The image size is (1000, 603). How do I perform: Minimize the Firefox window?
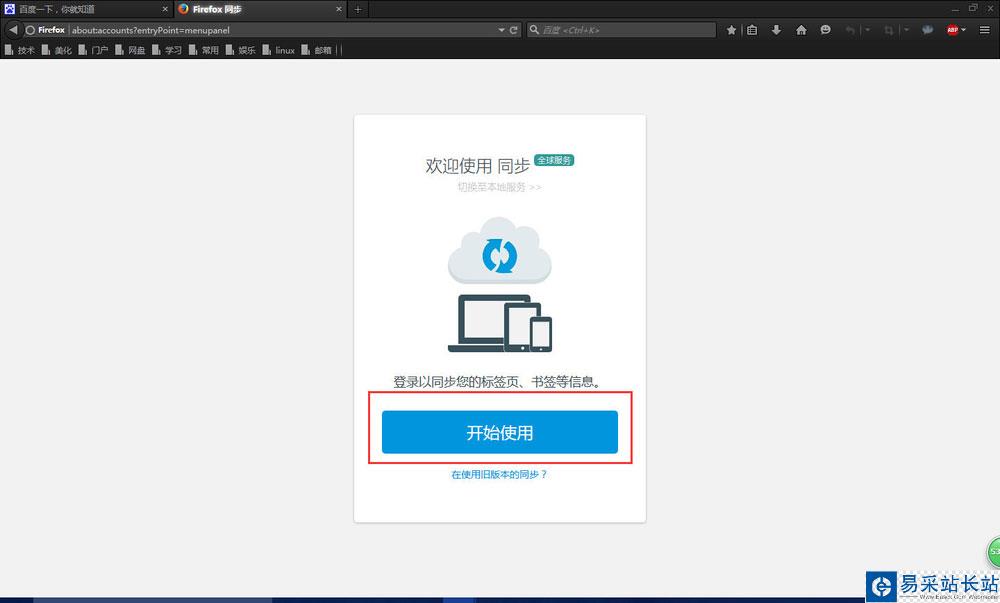click(x=955, y=9)
